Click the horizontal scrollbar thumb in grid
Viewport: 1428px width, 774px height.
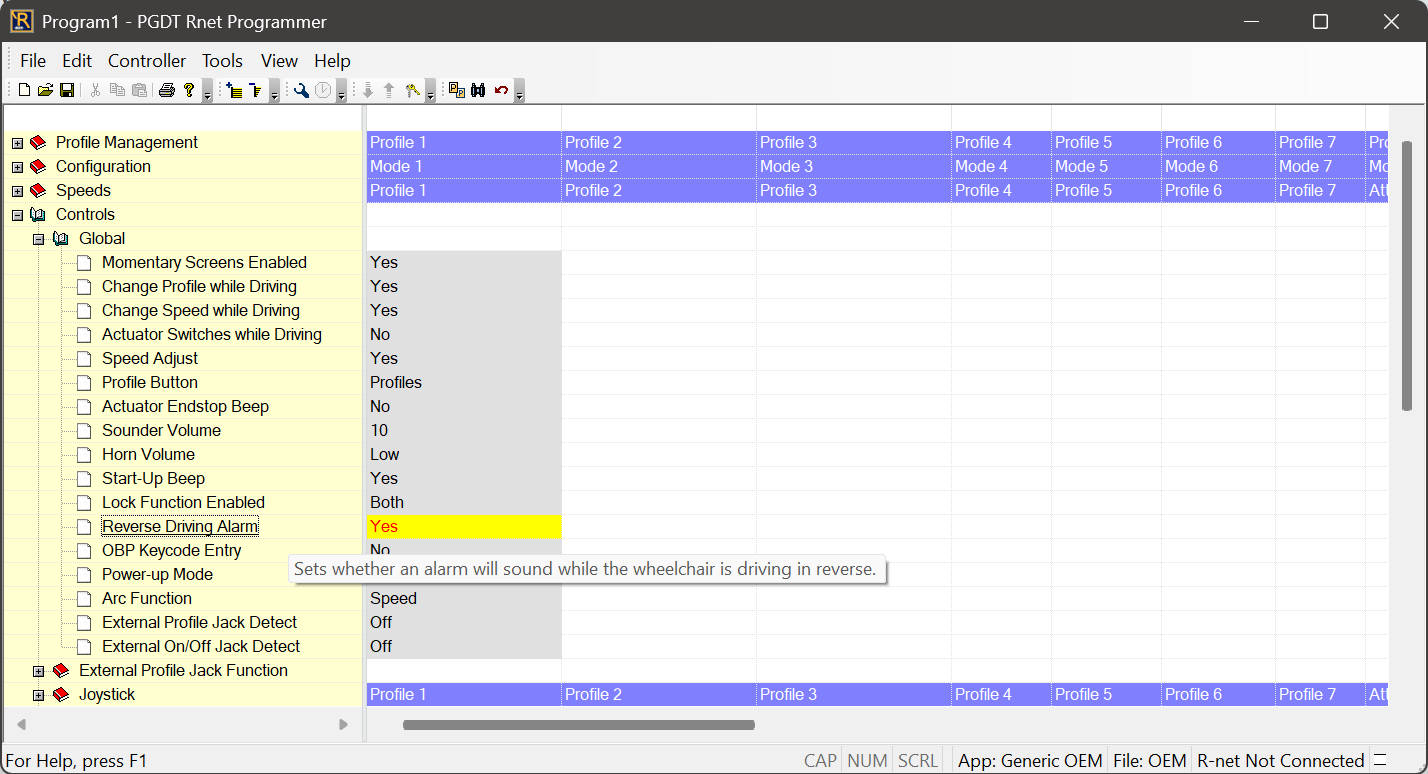click(578, 725)
